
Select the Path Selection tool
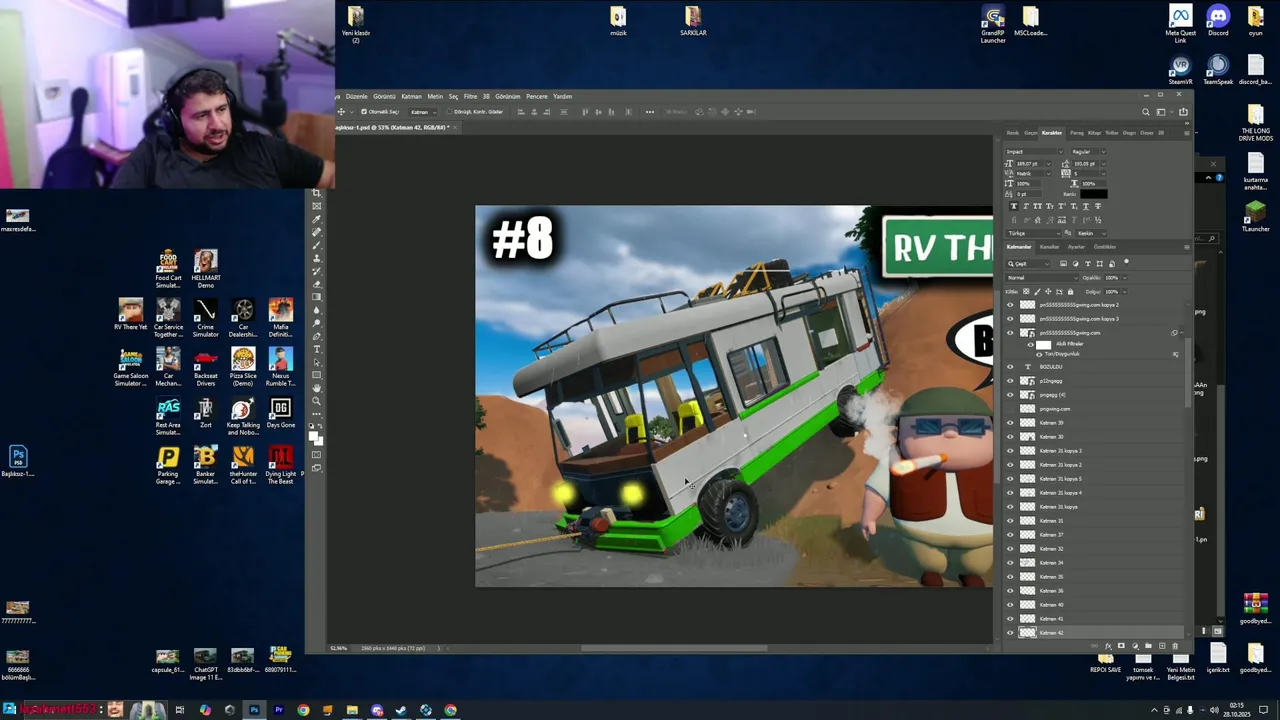[x=317, y=362]
